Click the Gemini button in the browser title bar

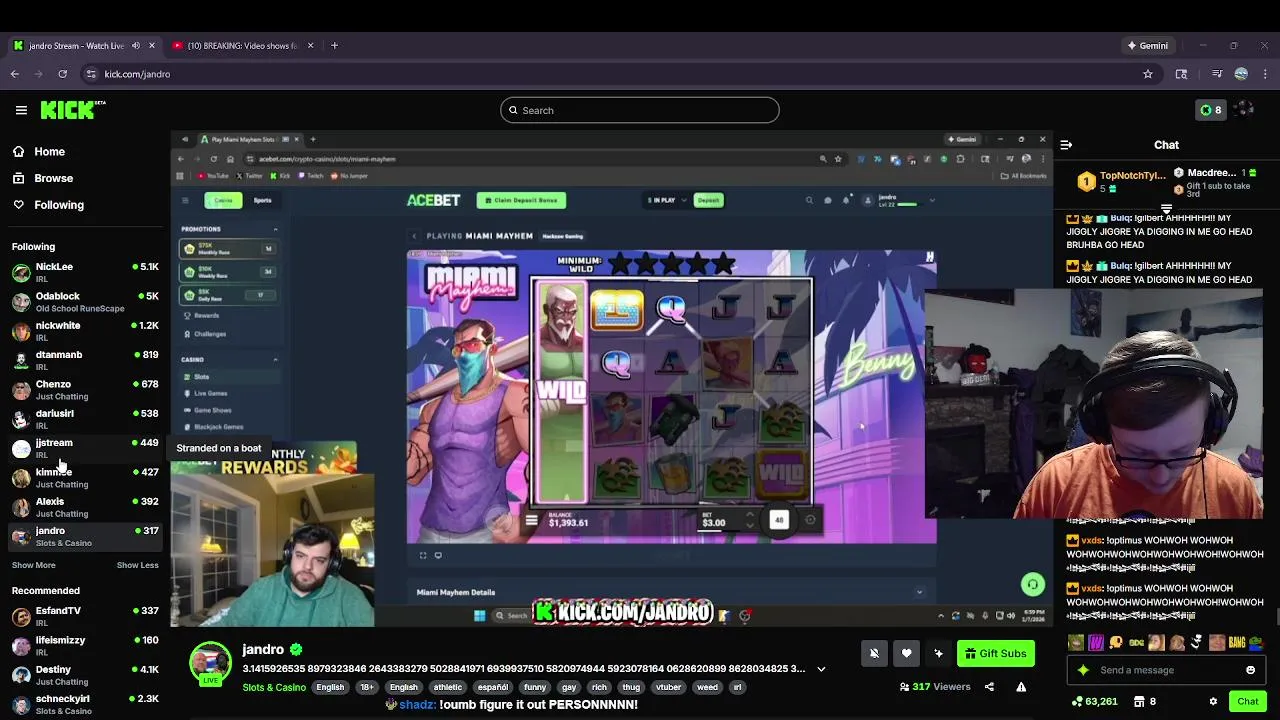(x=1147, y=45)
